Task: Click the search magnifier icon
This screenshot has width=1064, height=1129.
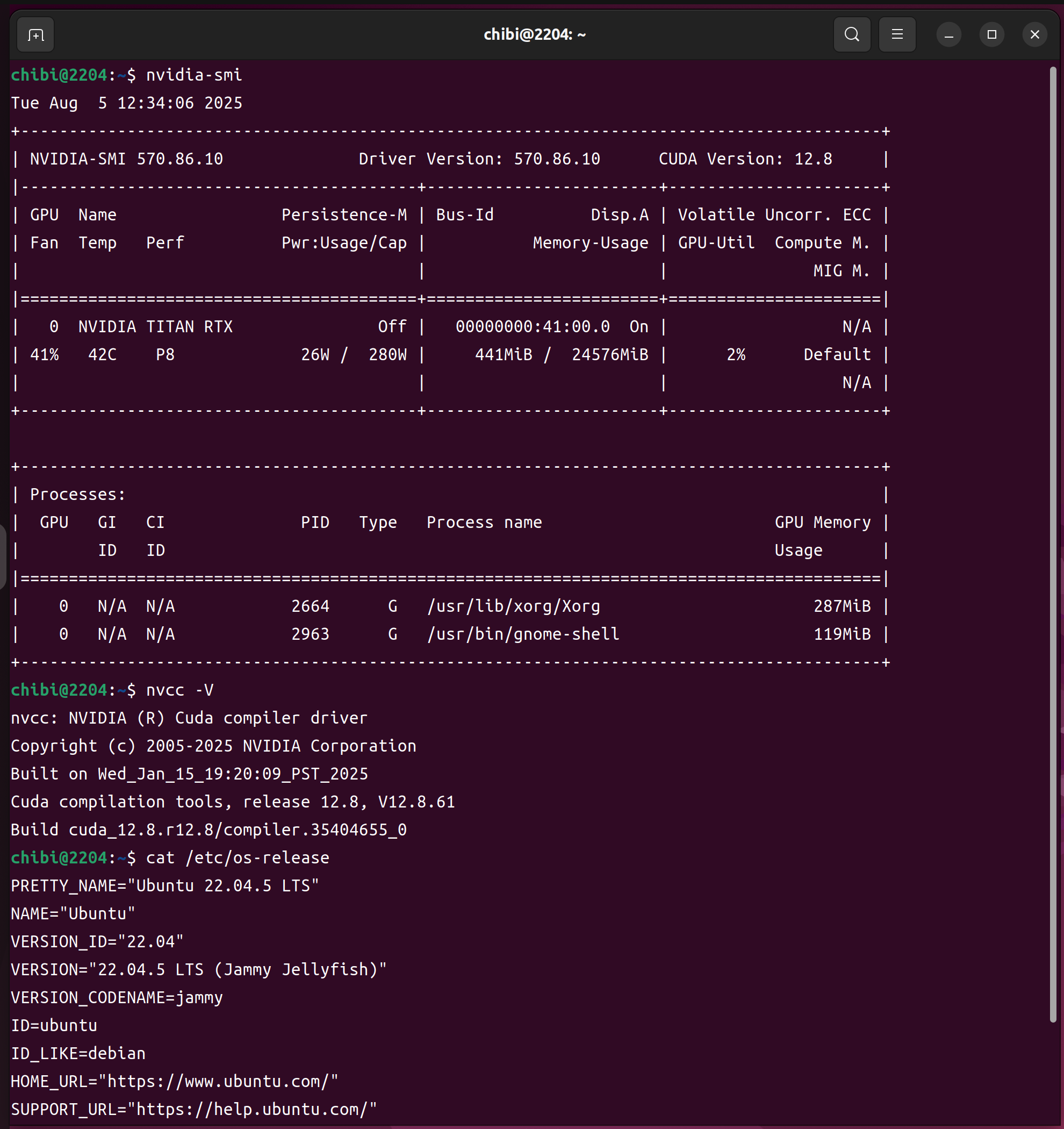Action: (852, 34)
